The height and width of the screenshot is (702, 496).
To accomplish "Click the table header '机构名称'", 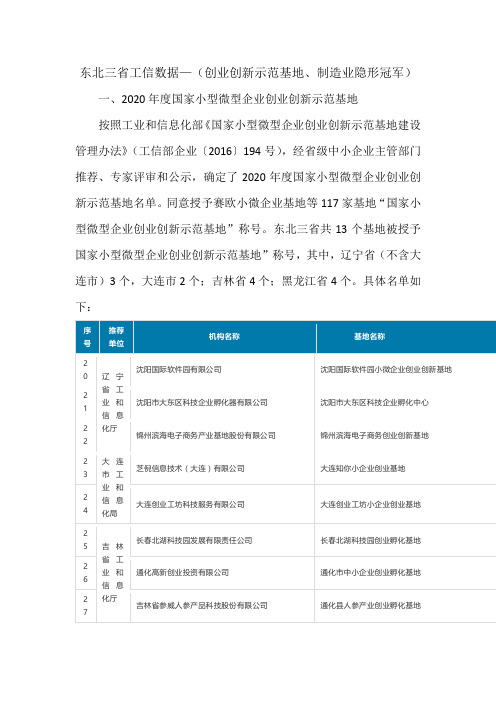I will (x=224, y=337).
